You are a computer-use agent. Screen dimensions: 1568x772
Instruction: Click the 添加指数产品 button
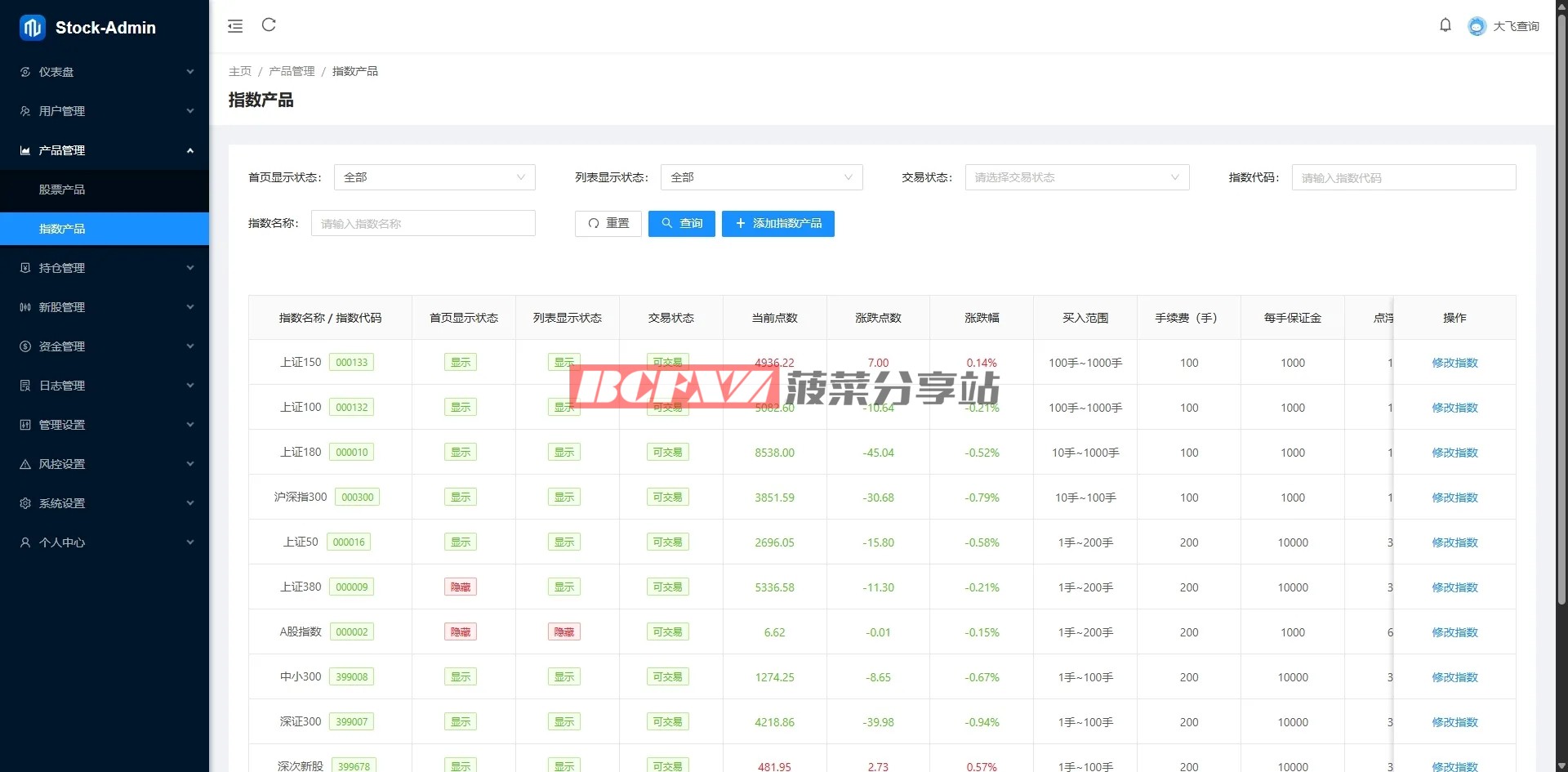pos(777,224)
